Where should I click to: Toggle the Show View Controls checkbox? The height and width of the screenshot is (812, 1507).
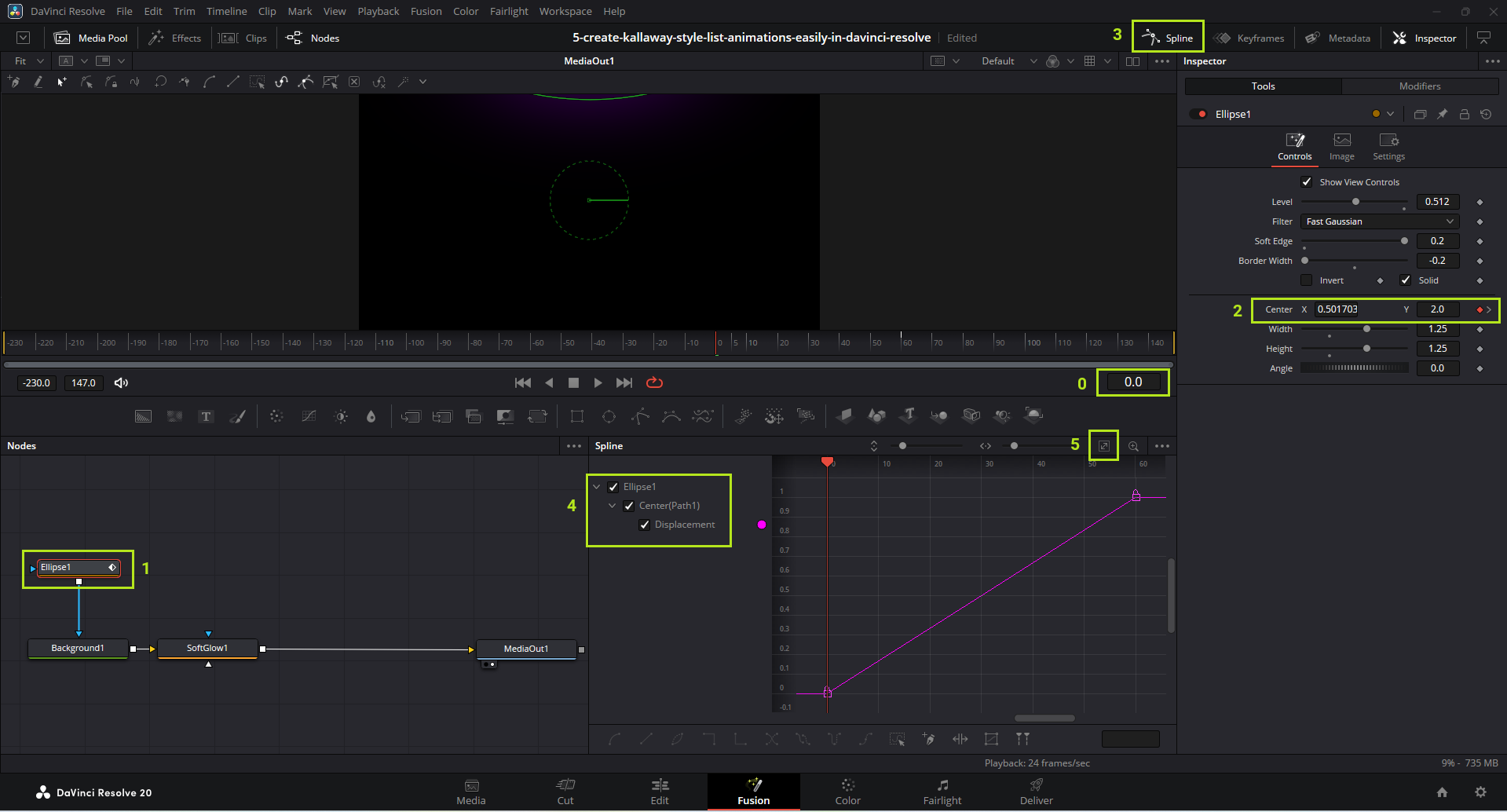coord(1307,182)
